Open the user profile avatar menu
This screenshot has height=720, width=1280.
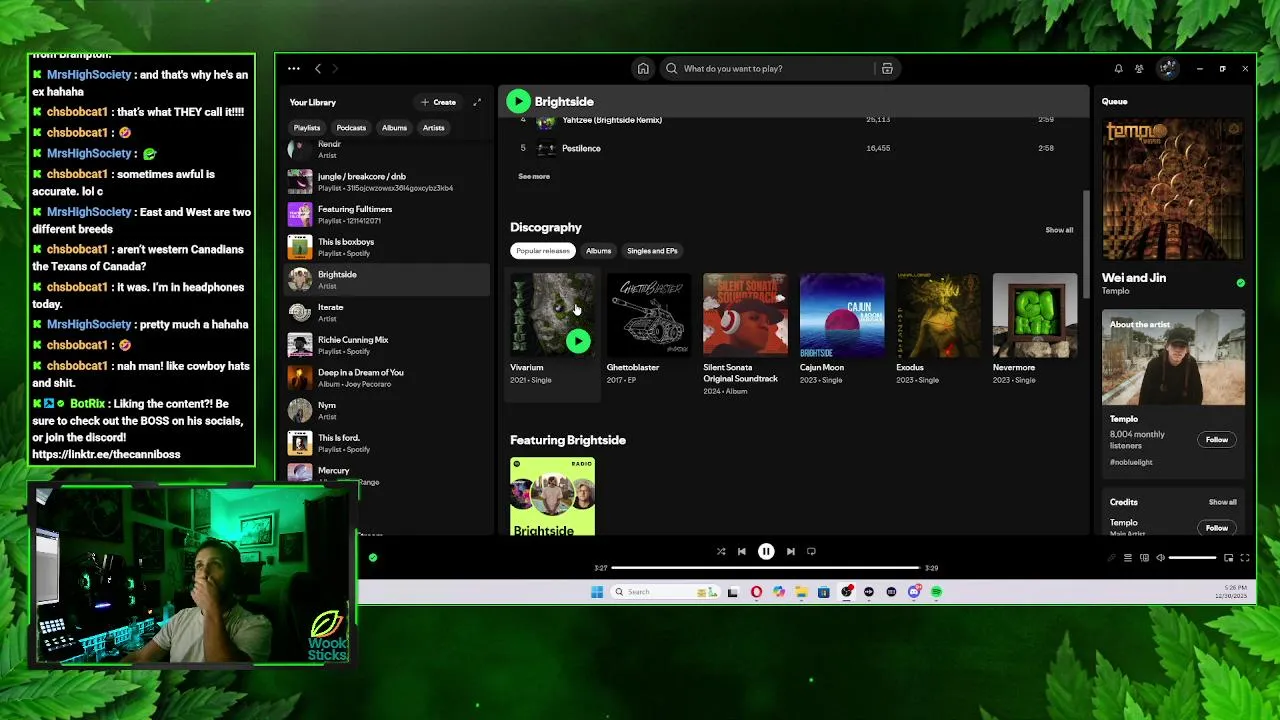click(1168, 69)
